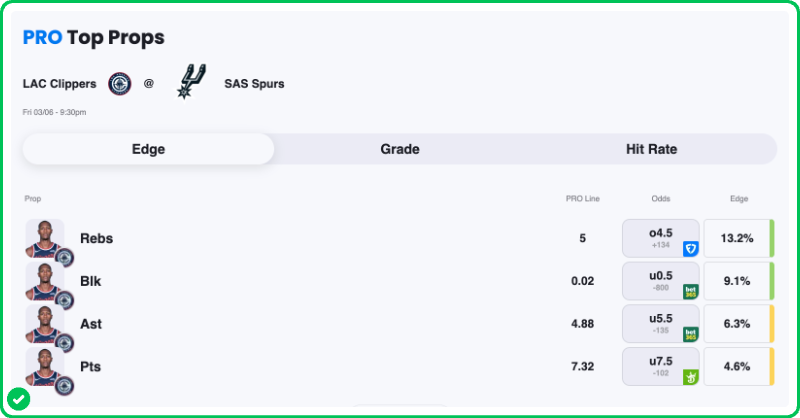
Task: Click the San Antonio Spurs logo
Action: coord(190,82)
